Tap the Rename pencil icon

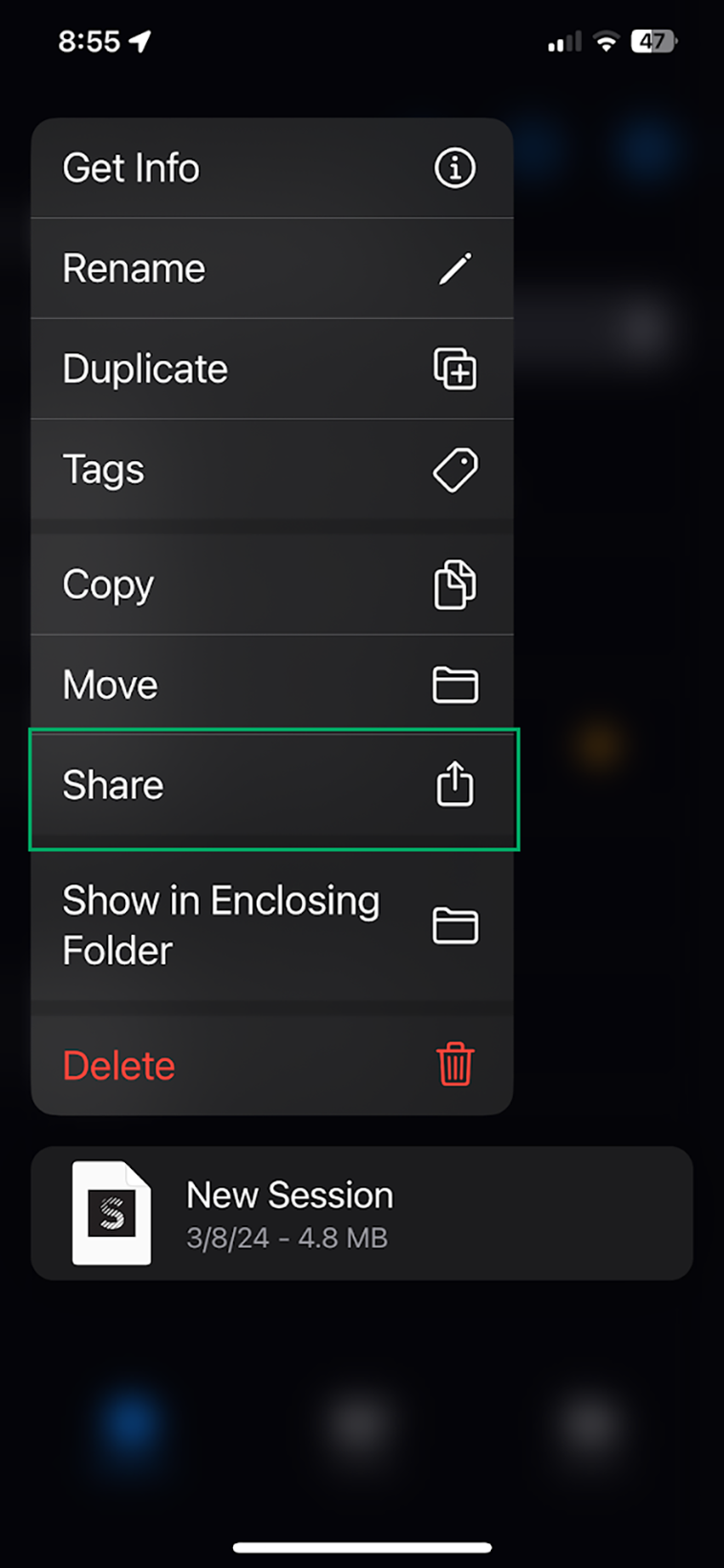click(x=455, y=268)
